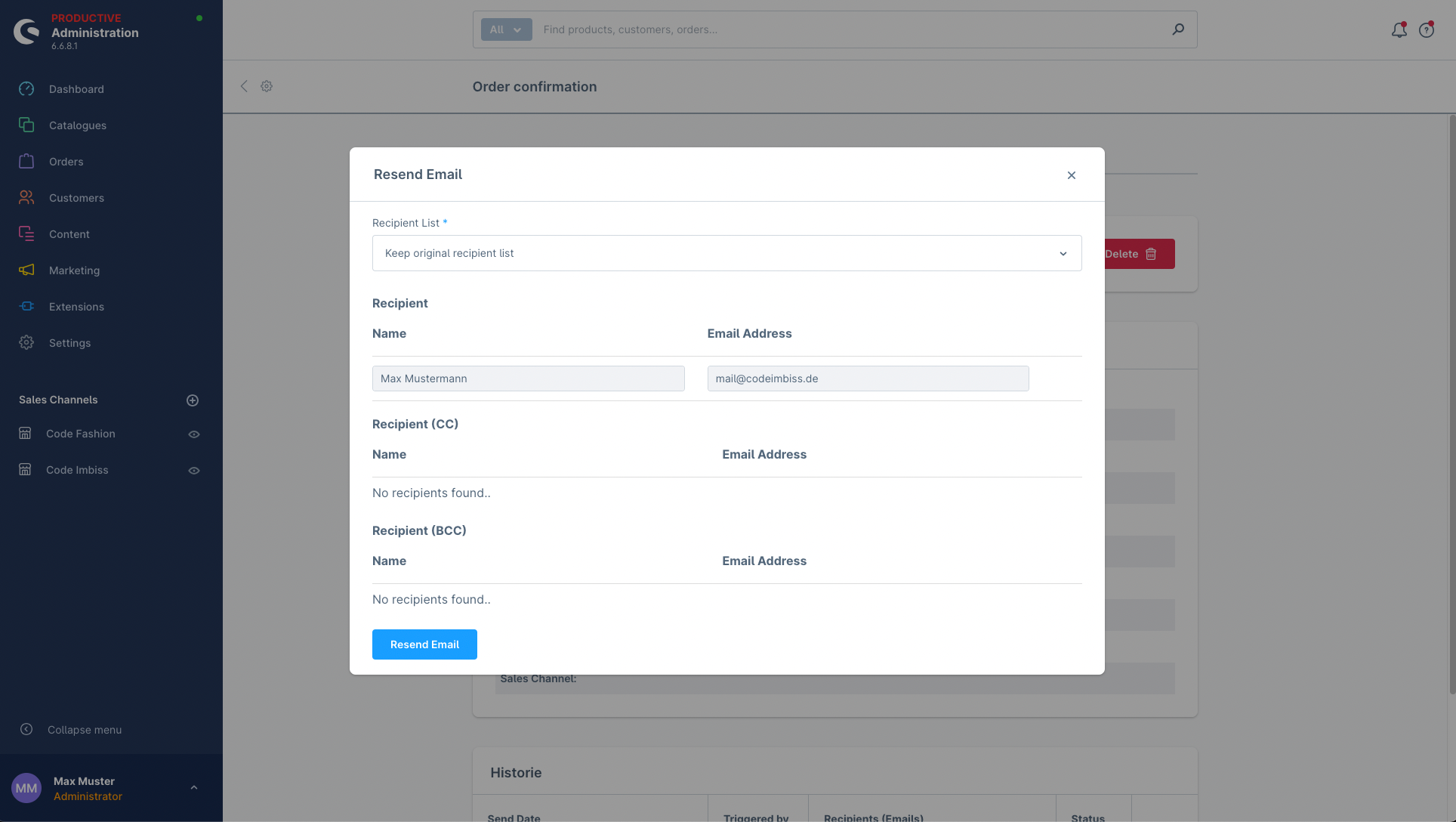Expand the Max Muster user menu chevron
Image resolution: width=1456 pixels, height=822 pixels.
pyautogui.click(x=194, y=787)
